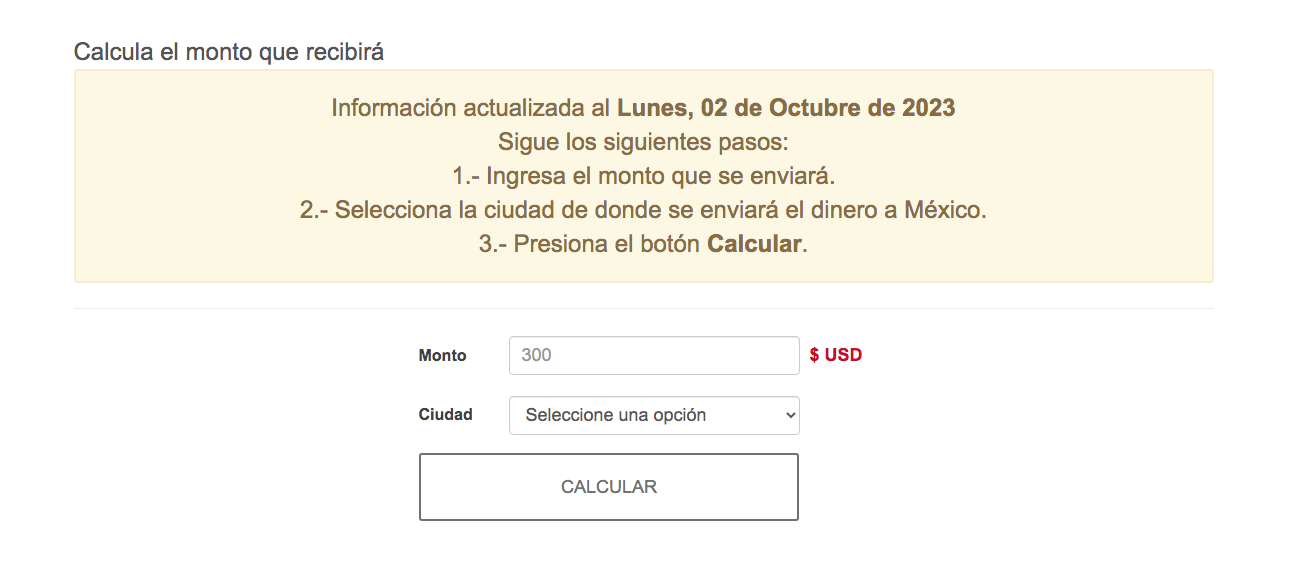The image size is (1306, 563).
Task: Click step 1 "Ingresa el monto que se enviará"
Action: point(660,176)
